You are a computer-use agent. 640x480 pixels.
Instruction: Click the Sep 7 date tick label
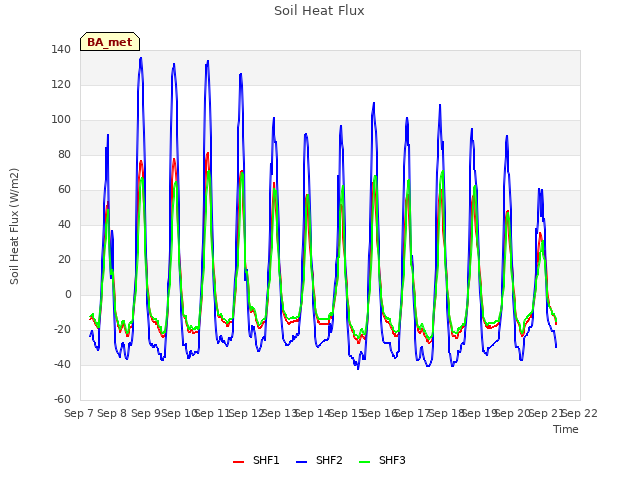[79, 413]
